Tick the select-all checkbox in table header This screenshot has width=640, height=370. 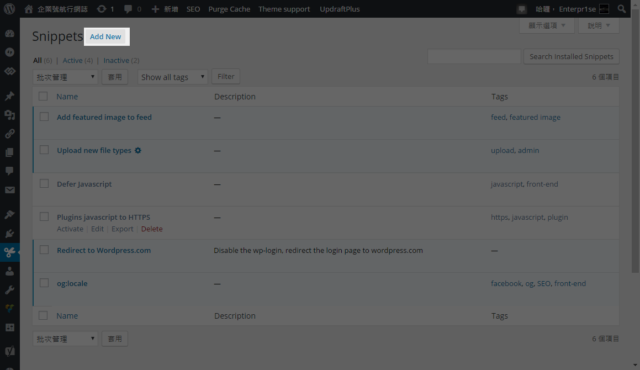coord(43,96)
